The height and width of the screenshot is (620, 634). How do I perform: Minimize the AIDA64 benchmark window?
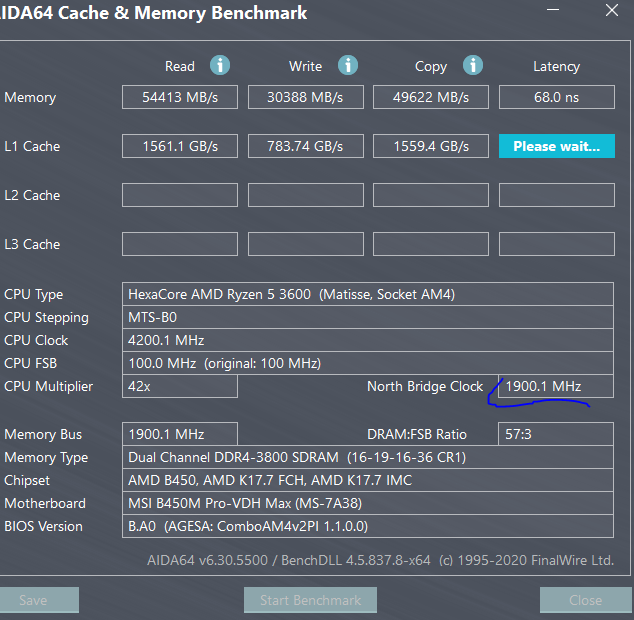[x=553, y=10]
